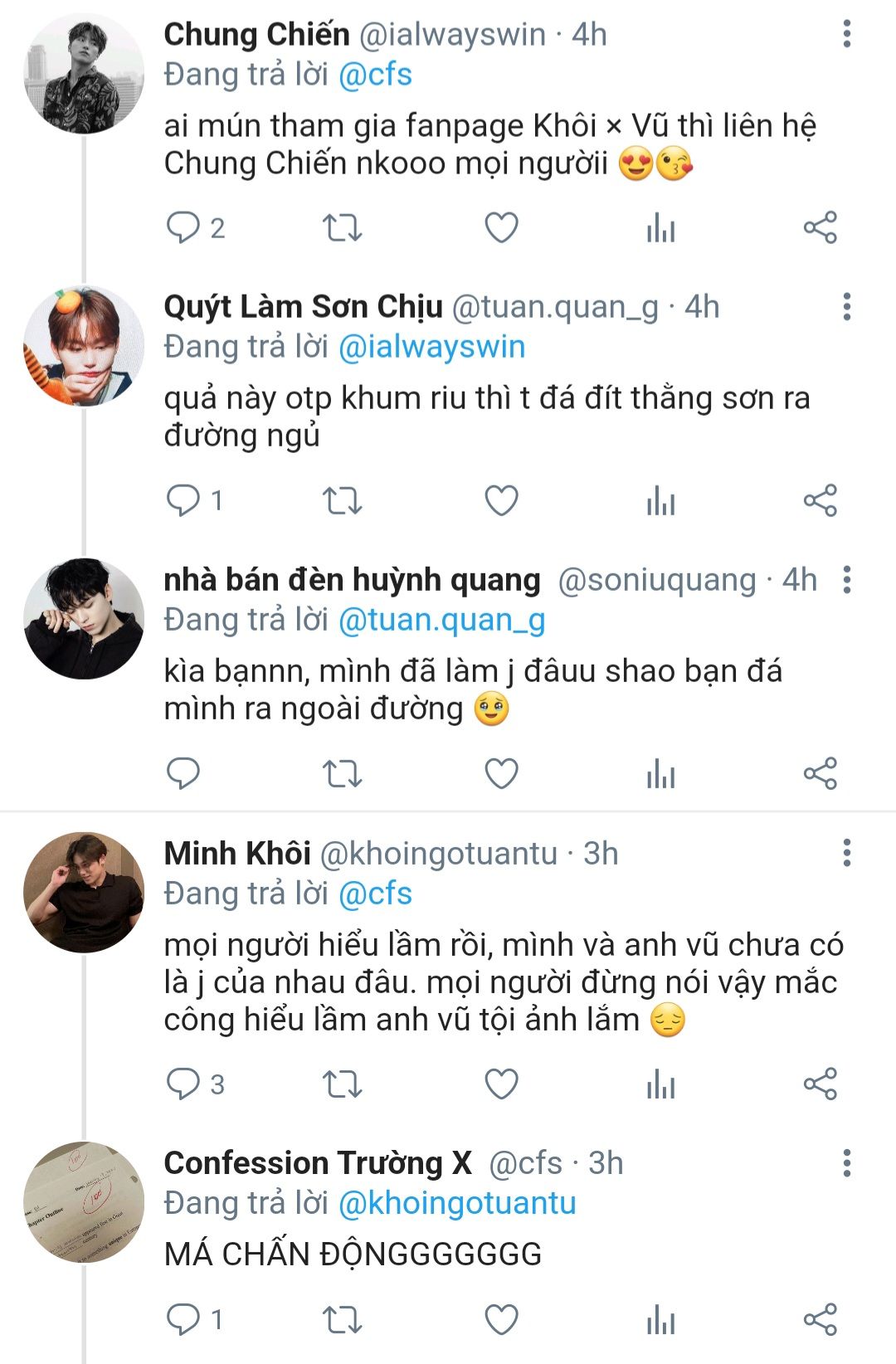View analytics for nhà bán đèn huỳnh quang tweet

coord(660,773)
